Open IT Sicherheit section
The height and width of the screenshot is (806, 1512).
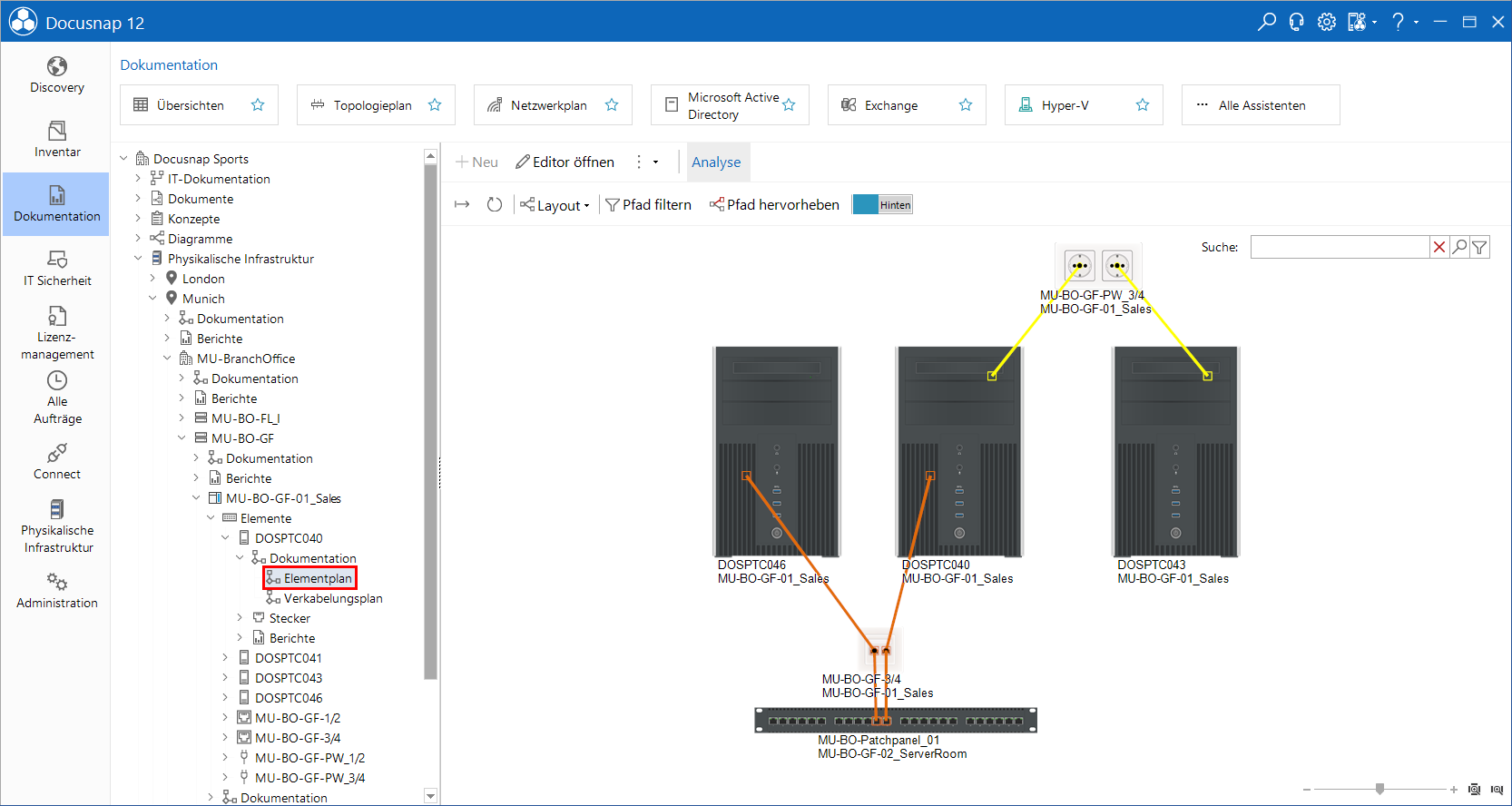[56, 269]
